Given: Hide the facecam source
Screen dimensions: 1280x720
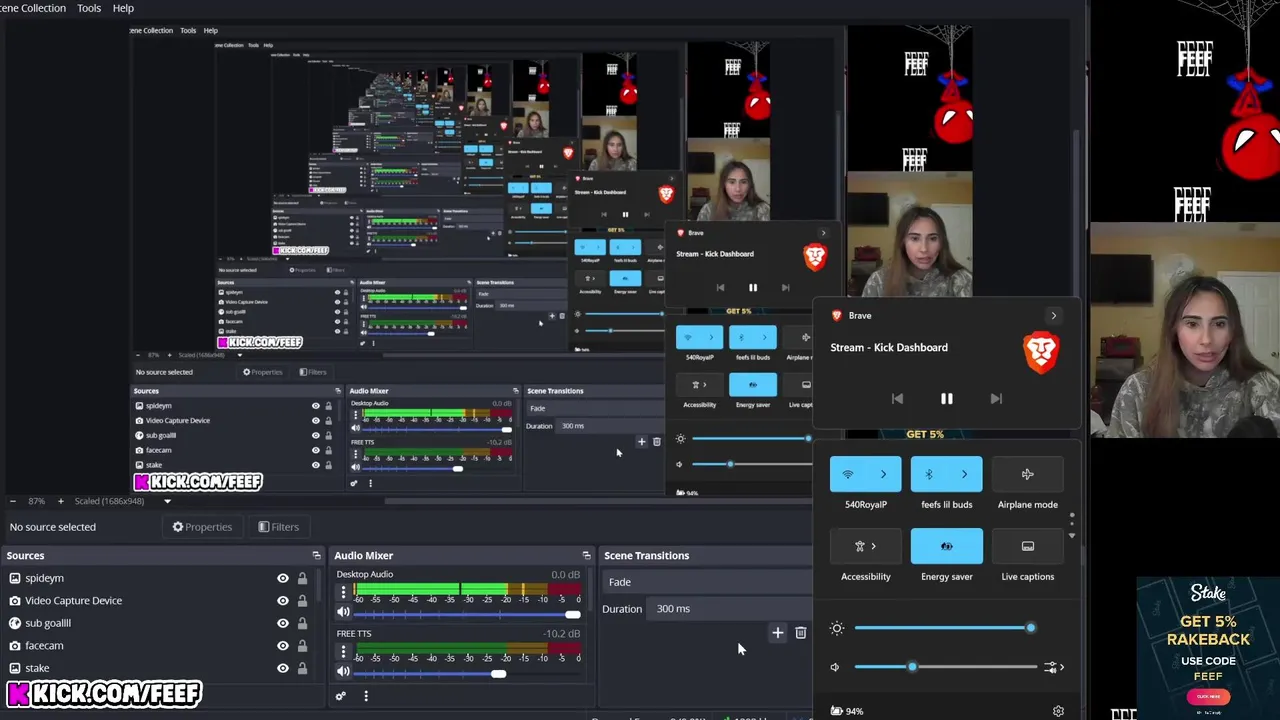Looking at the screenshot, I should [x=283, y=646].
